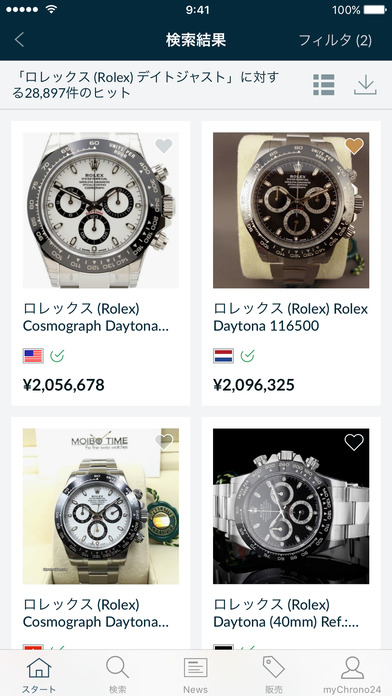Switch to list view layout

[324, 84]
